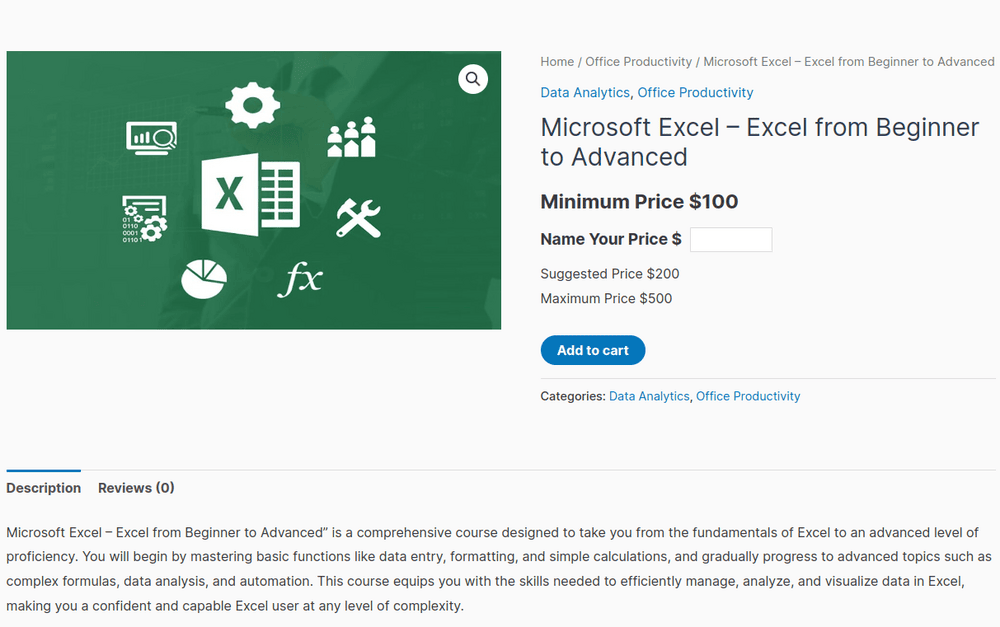
Task: Open Data Analytics link above the title
Action: pyautogui.click(x=585, y=93)
